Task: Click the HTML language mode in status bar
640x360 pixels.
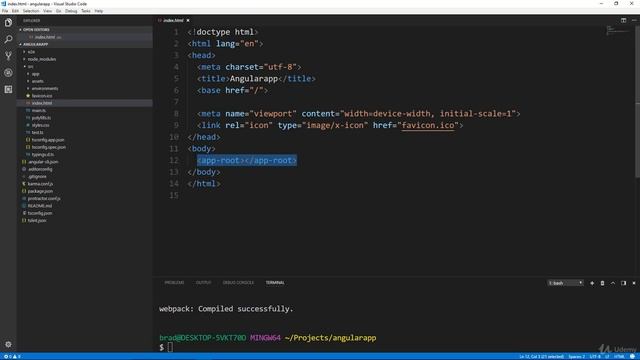Action: [619, 356]
